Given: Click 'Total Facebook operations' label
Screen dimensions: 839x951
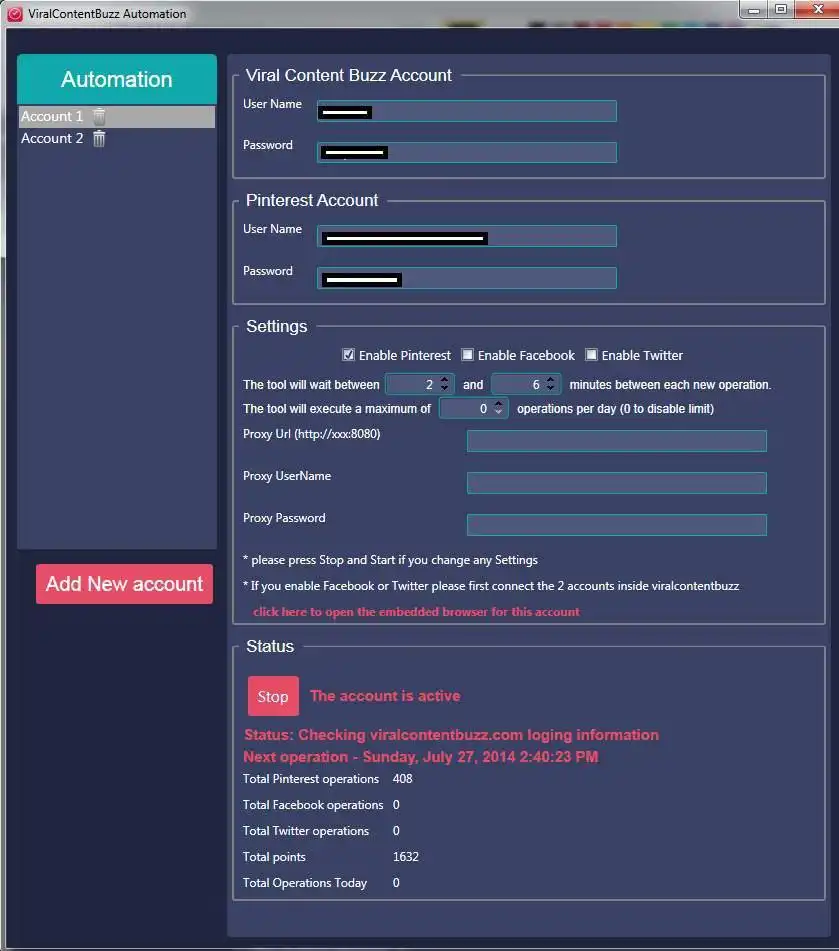Looking at the screenshot, I should pos(313,805).
